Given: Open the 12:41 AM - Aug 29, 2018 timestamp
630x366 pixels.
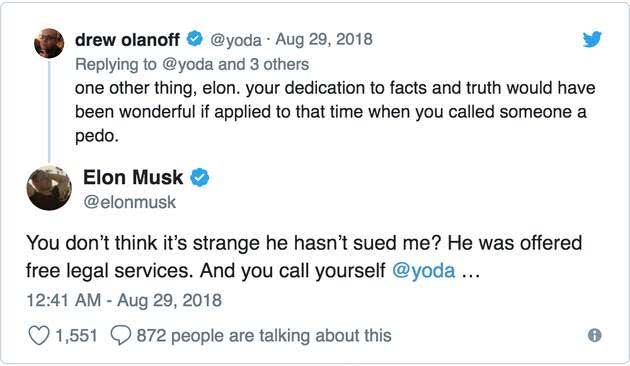Looking at the screenshot, I should (x=124, y=301).
